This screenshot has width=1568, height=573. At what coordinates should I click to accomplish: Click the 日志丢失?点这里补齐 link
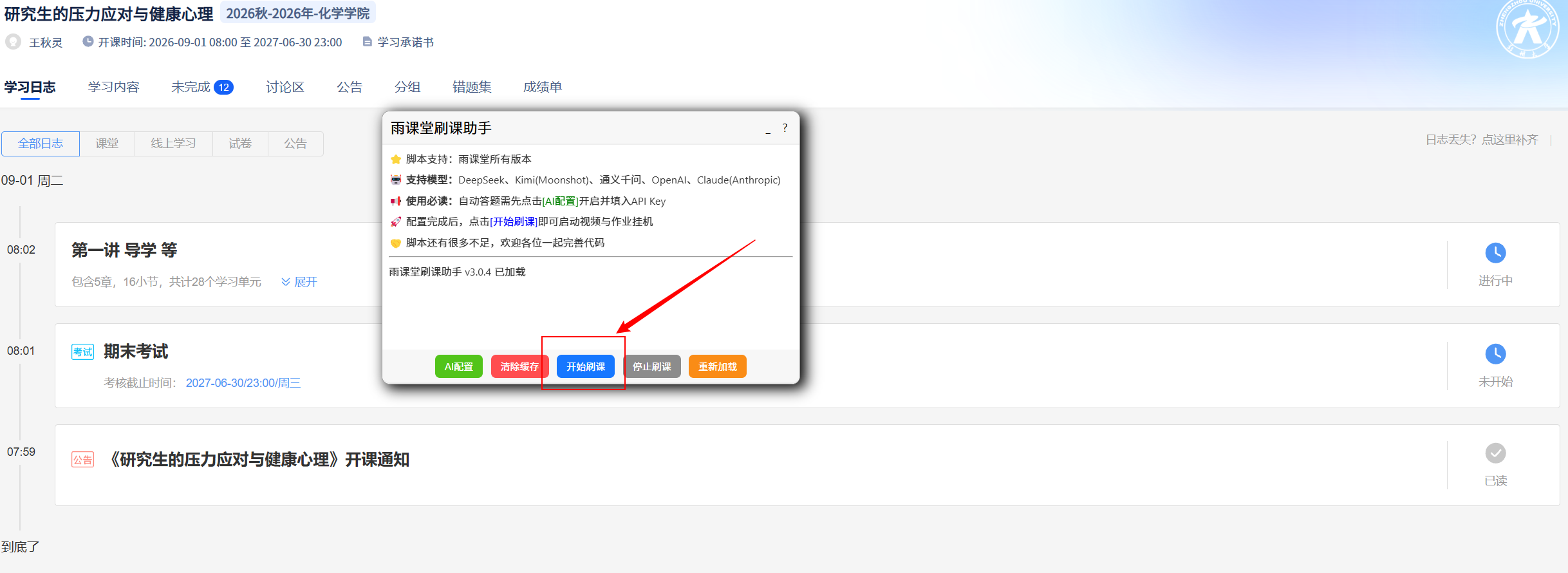[x=1482, y=140]
